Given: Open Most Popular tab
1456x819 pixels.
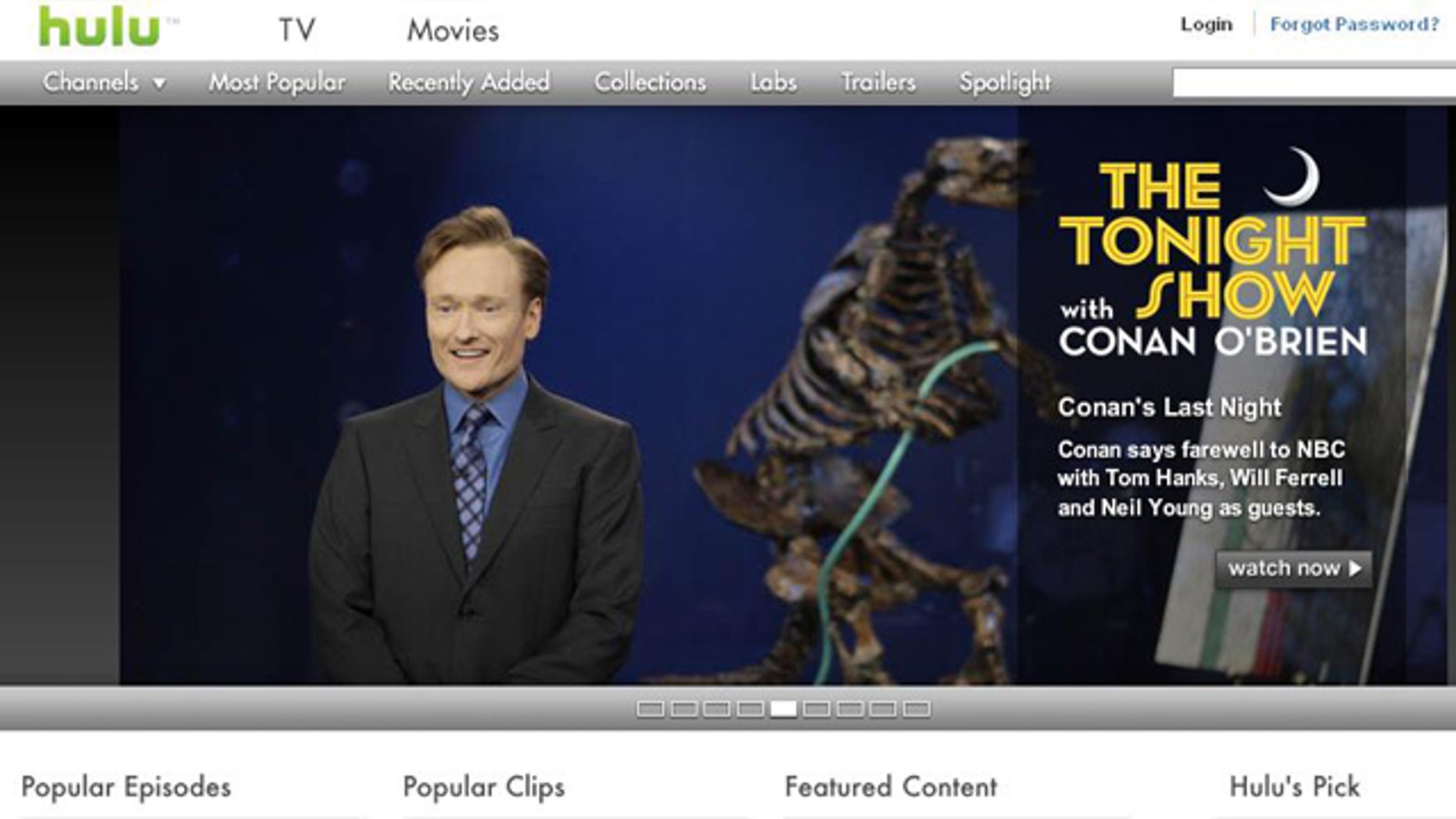Looking at the screenshot, I should 277,82.
